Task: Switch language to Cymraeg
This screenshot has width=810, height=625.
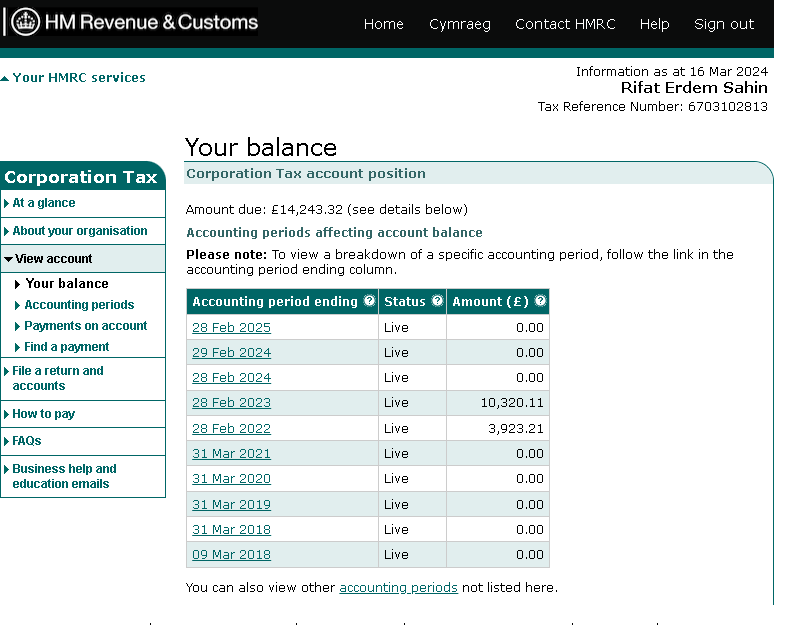Action: coord(460,24)
